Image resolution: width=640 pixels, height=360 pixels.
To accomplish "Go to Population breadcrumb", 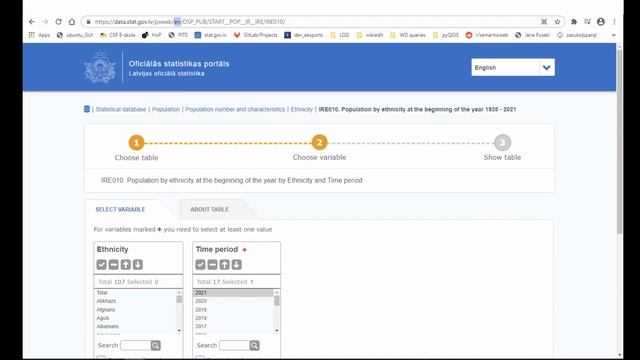I will (x=166, y=109).
